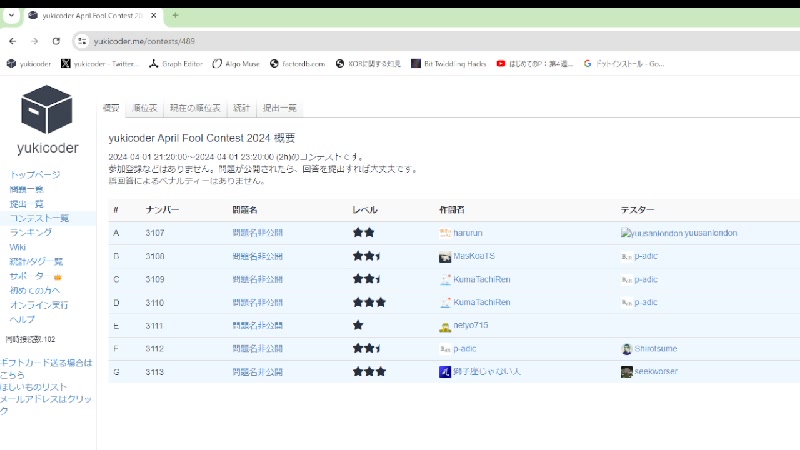Open problem 3109 title link
The height and width of the screenshot is (450, 800).
[x=258, y=280]
